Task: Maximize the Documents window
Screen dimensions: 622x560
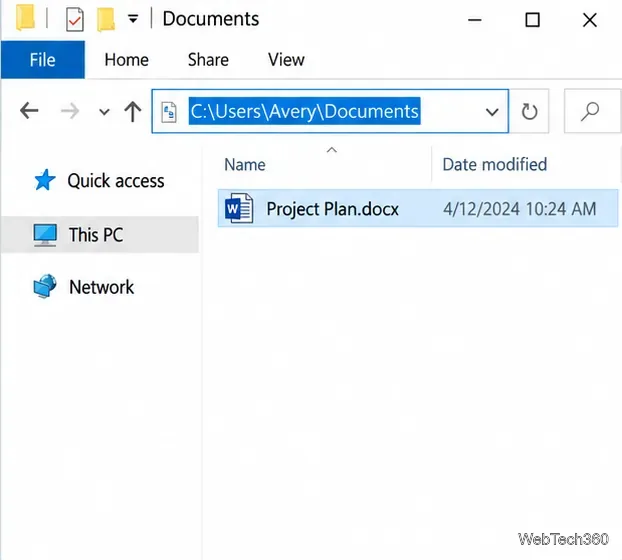Action: click(x=532, y=20)
